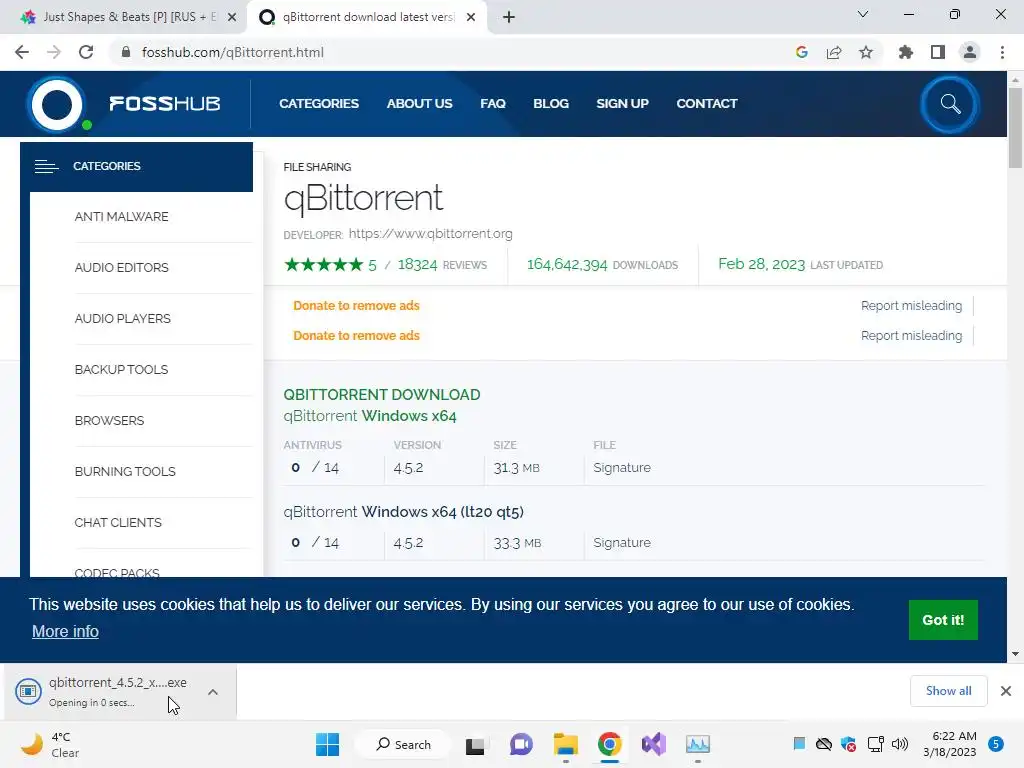Open weather widget showing 4°C
1024x768 pixels.
[50, 744]
